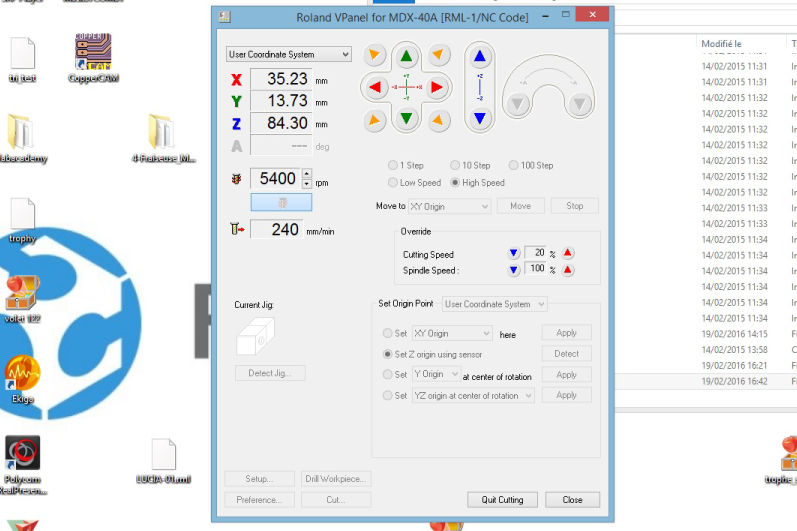The image size is (797, 531).
Task: Raise the spindle with blue +Z arrow
Action: [479, 56]
